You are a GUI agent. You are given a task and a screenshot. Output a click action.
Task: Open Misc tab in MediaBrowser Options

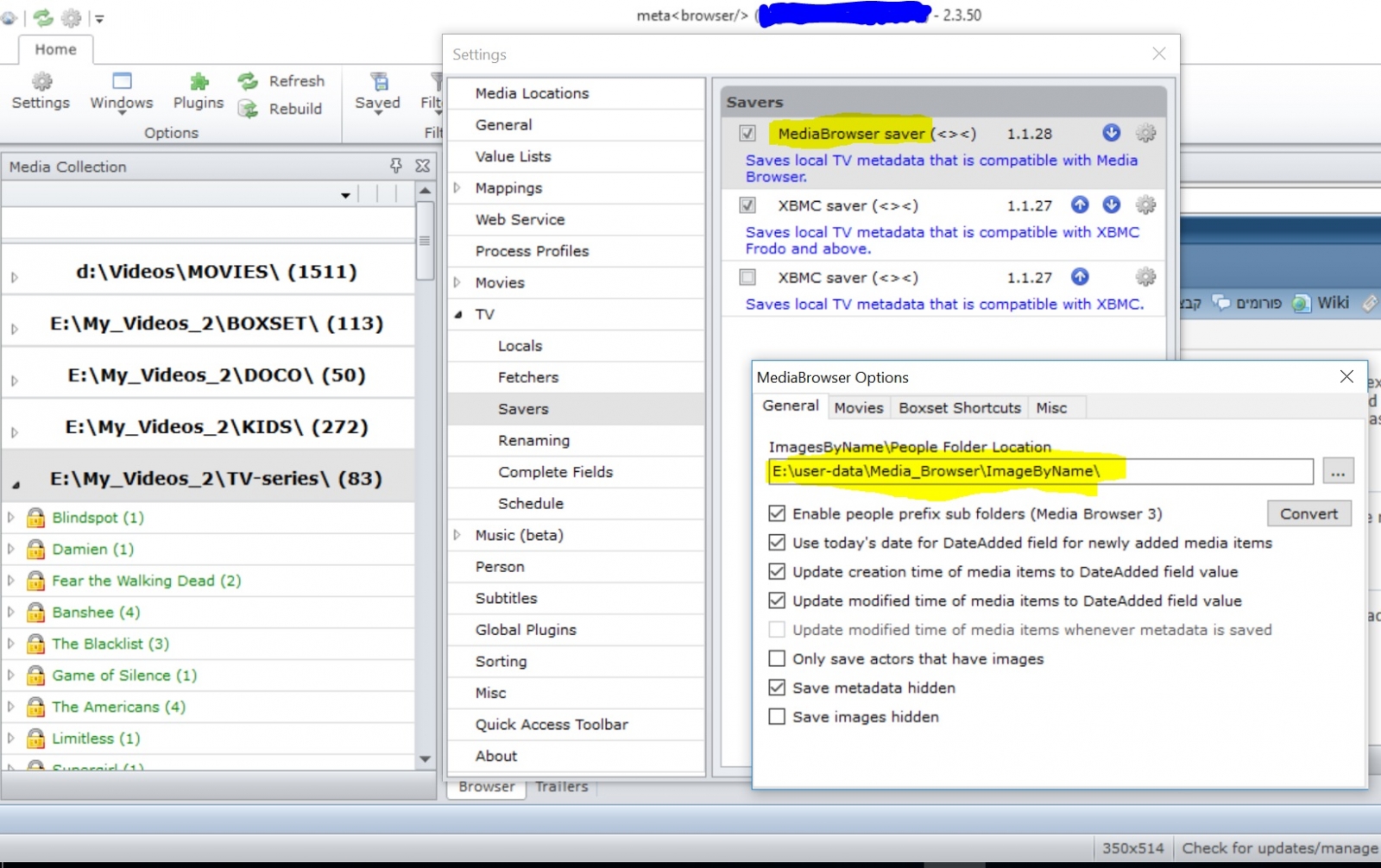tap(1051, 407)
